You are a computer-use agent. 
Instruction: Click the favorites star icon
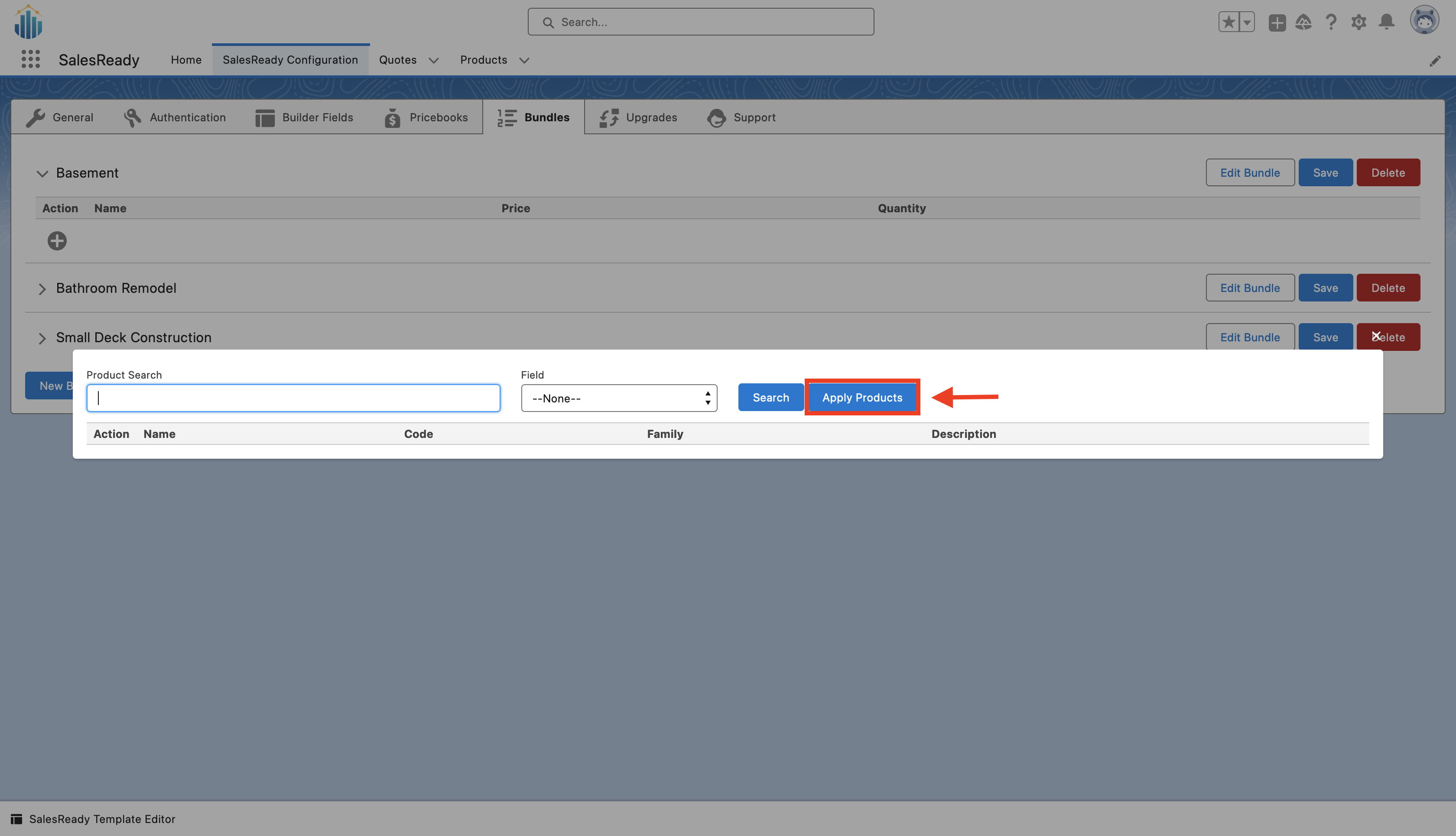(x=1228, y=23)
